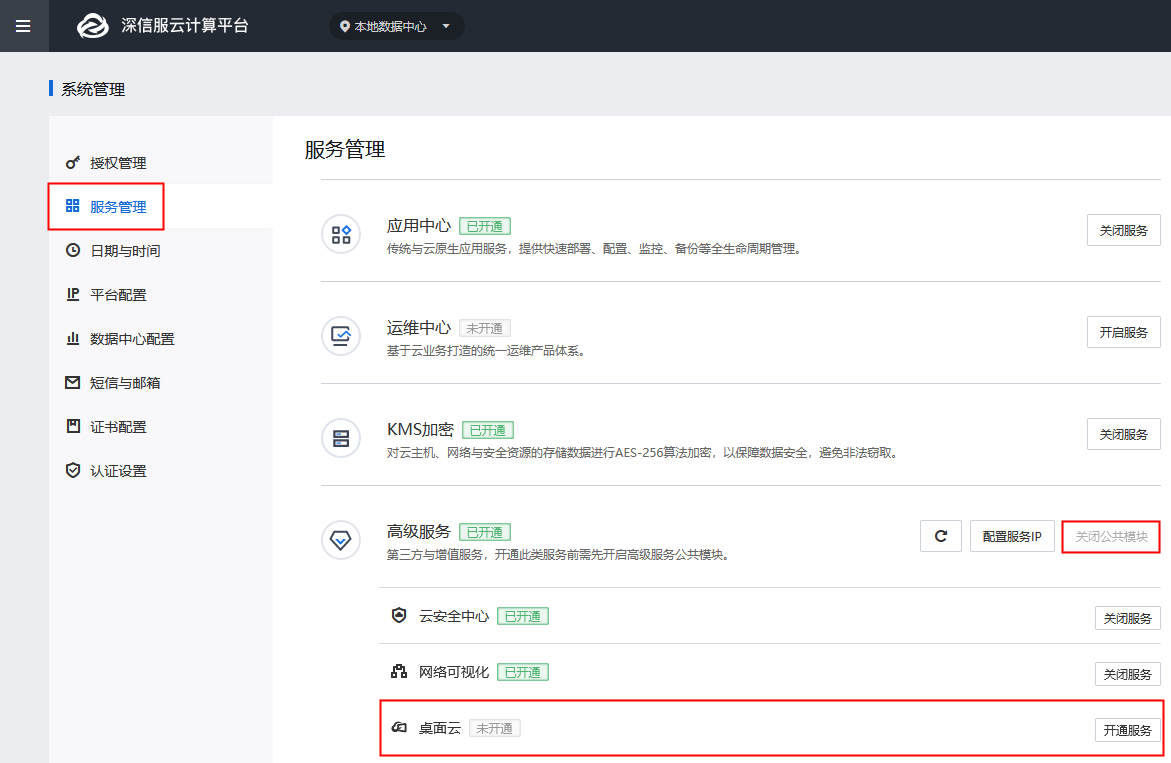Image resolution: width=1171 pixels, height=763 pixels.
Task: Click the 云安全中心 已开通 status tag
Action: click(x=523, y=617)
